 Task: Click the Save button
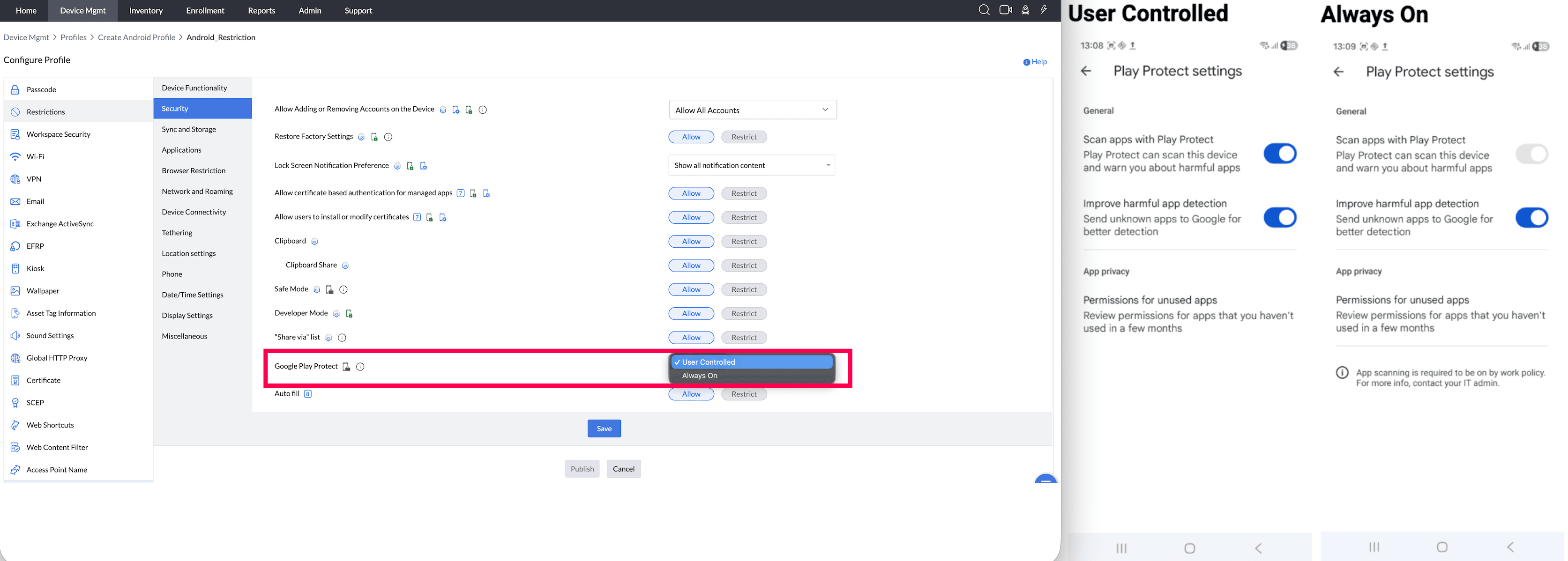tap(604, 429)
